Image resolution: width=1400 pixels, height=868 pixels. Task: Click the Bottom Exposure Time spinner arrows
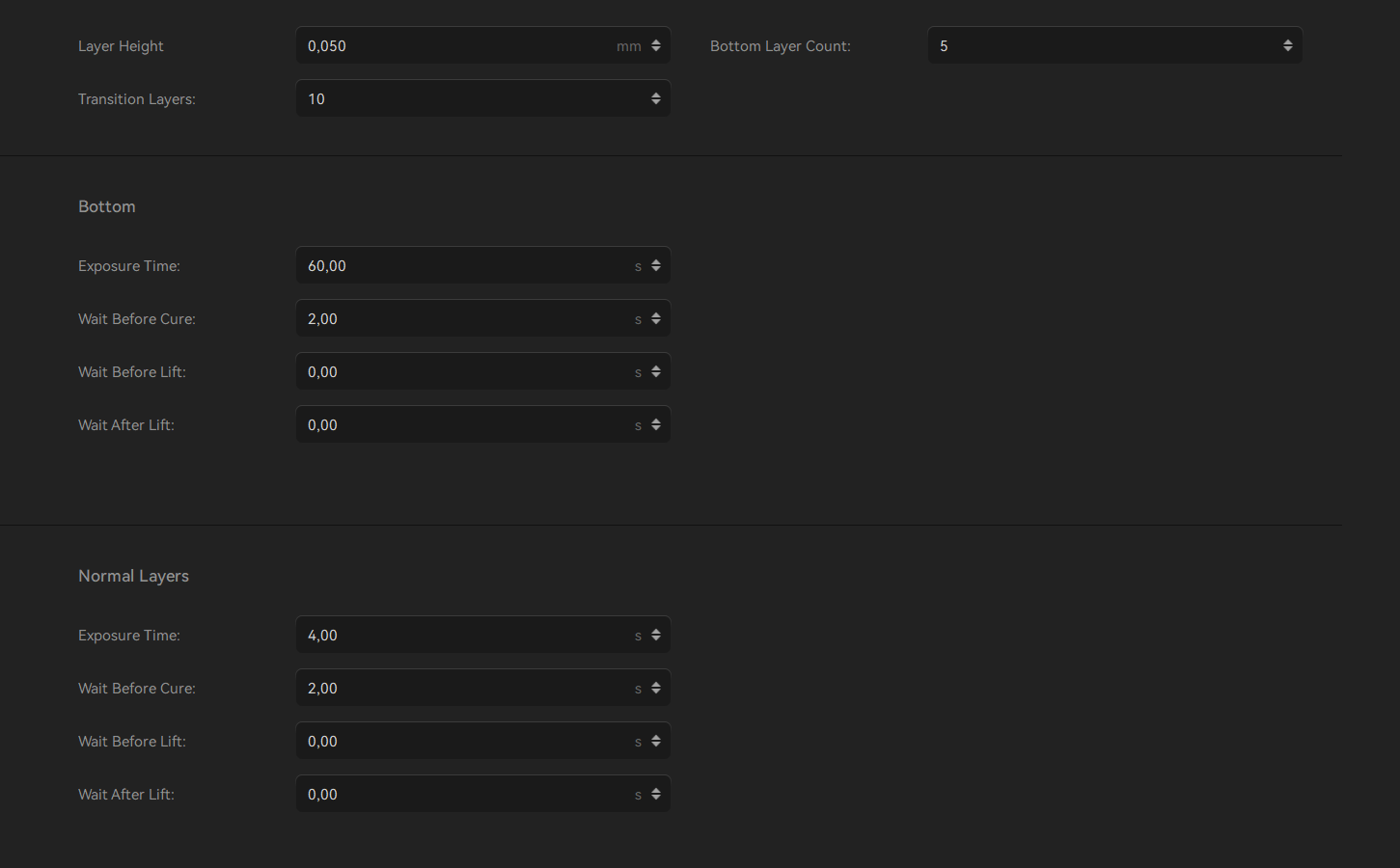[656, 265]
